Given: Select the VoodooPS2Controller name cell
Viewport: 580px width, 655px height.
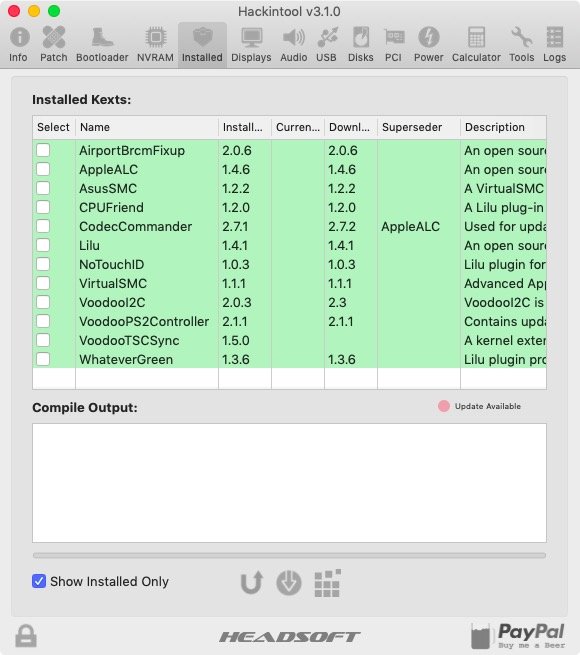Looking at the screenshot, I should pyautogui.click(x=144, y=322).
